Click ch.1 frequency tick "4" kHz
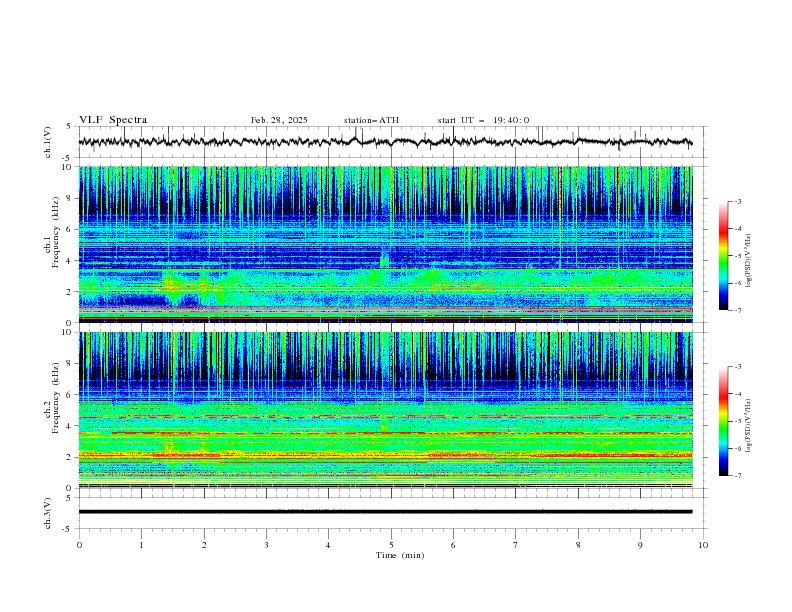The image size is (792, 612). [x=70, y=261]
